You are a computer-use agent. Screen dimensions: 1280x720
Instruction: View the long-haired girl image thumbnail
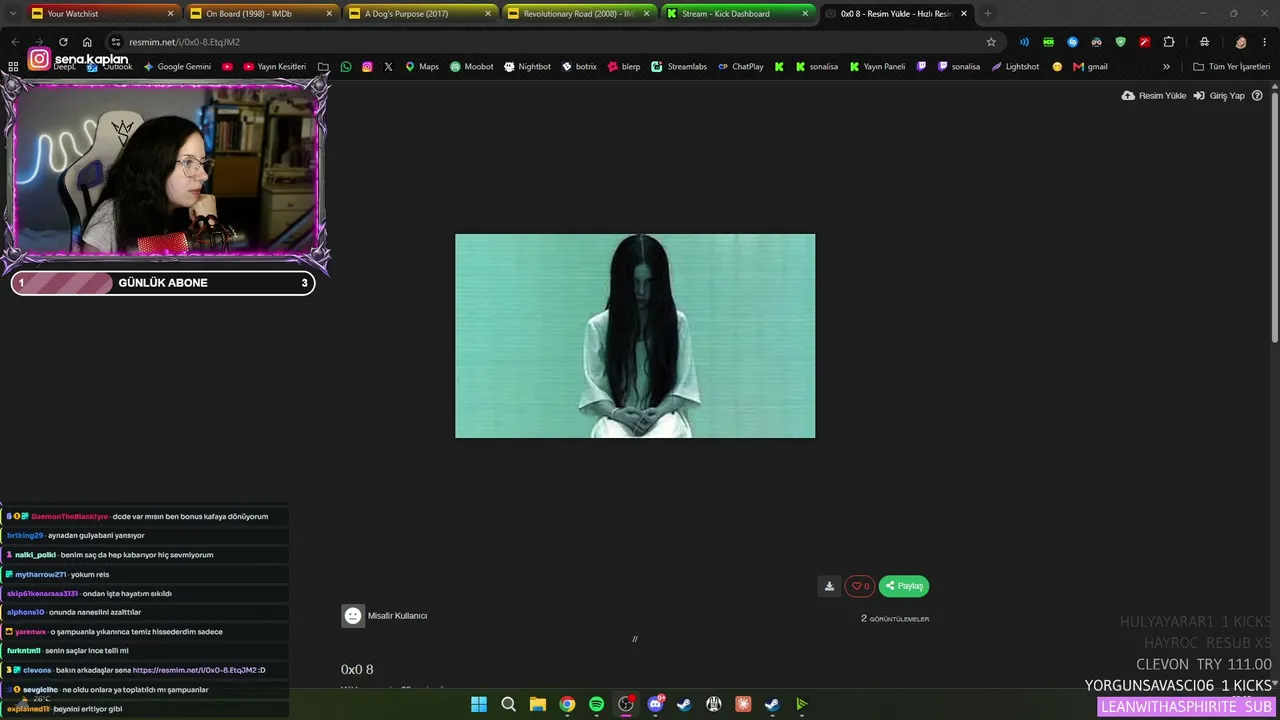pos(635,336)
